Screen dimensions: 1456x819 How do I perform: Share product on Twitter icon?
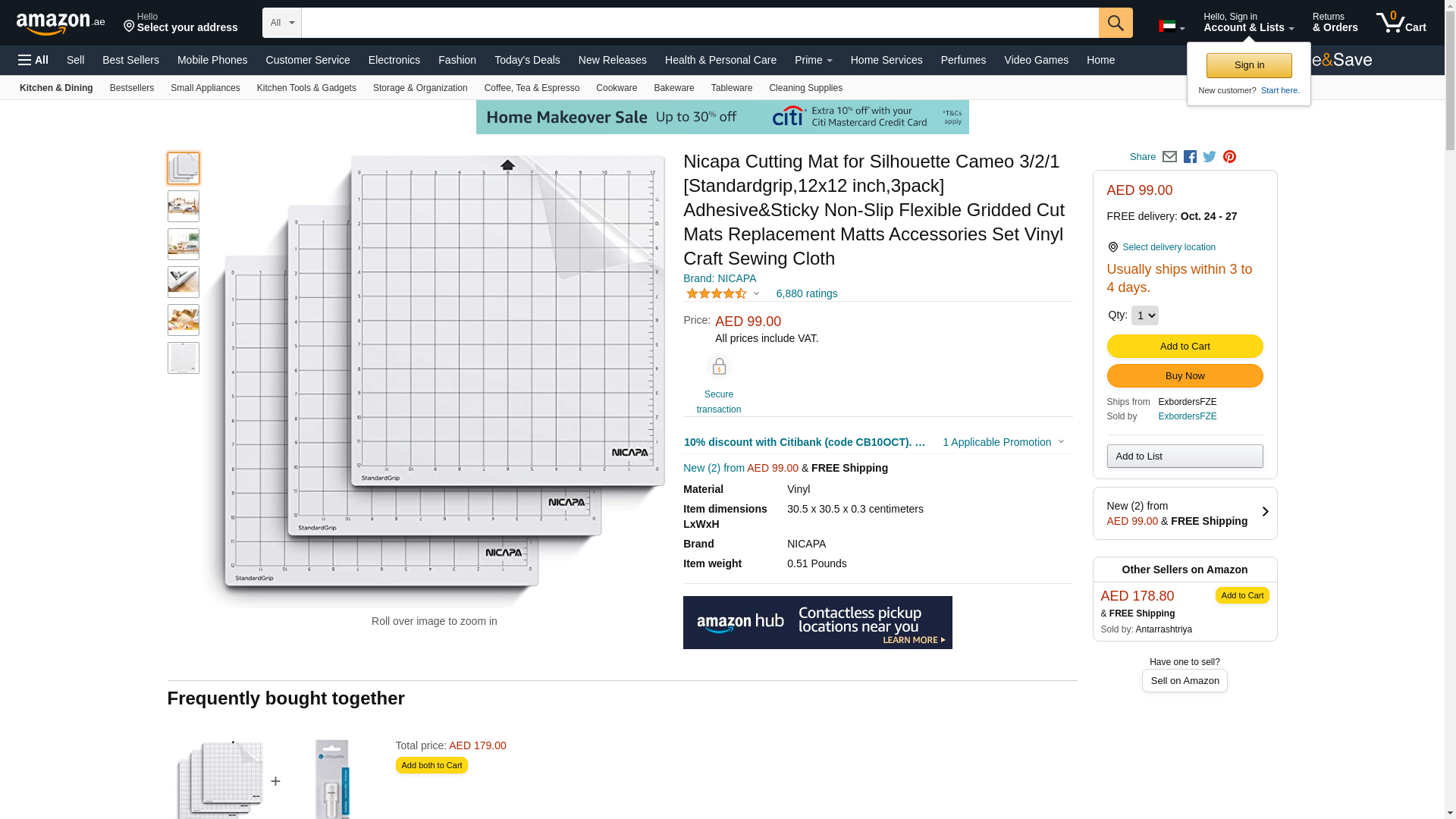point(1210,157)
